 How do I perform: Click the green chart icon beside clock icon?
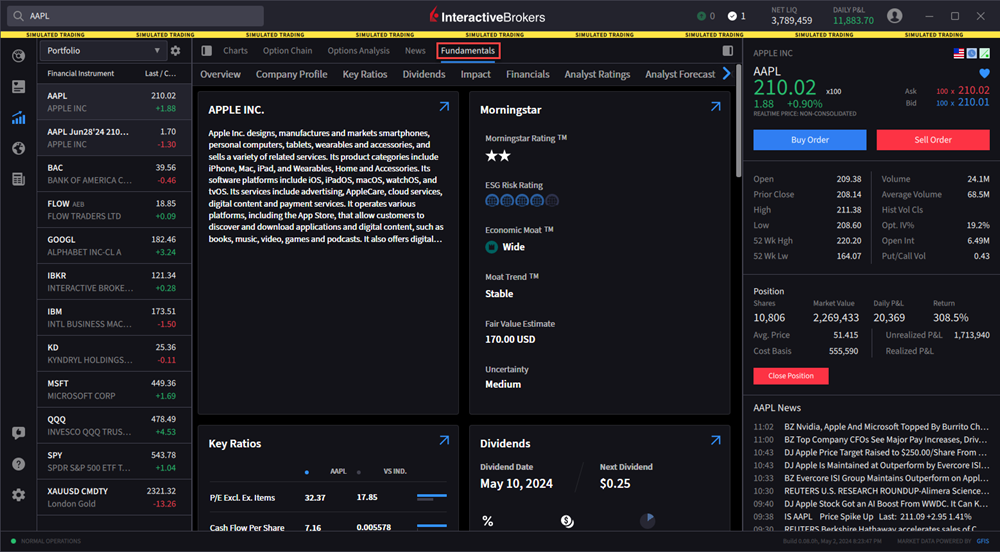coord(985,54)
